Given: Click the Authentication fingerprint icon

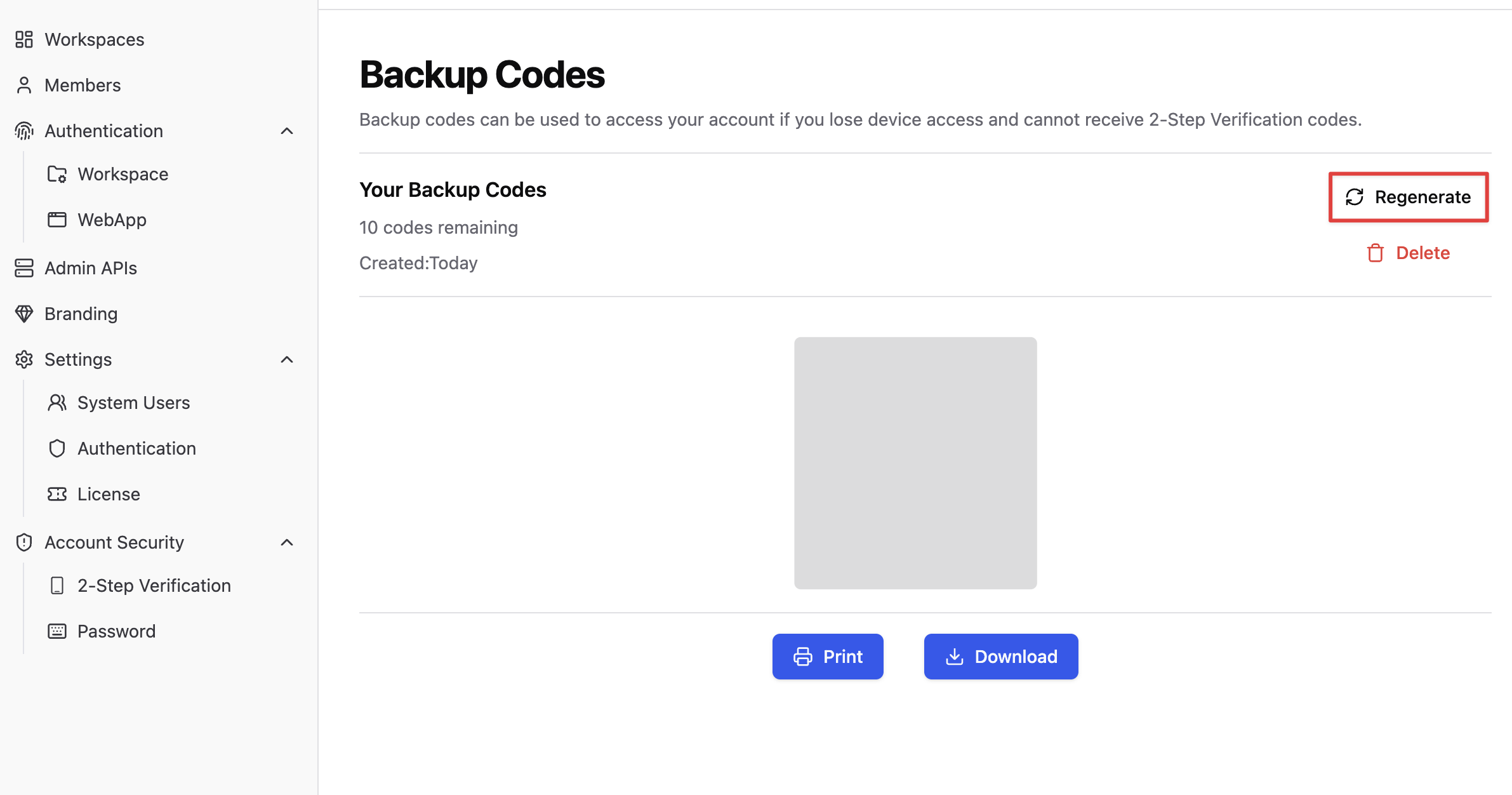Looking at the screenshot, I should pos(24,131).
